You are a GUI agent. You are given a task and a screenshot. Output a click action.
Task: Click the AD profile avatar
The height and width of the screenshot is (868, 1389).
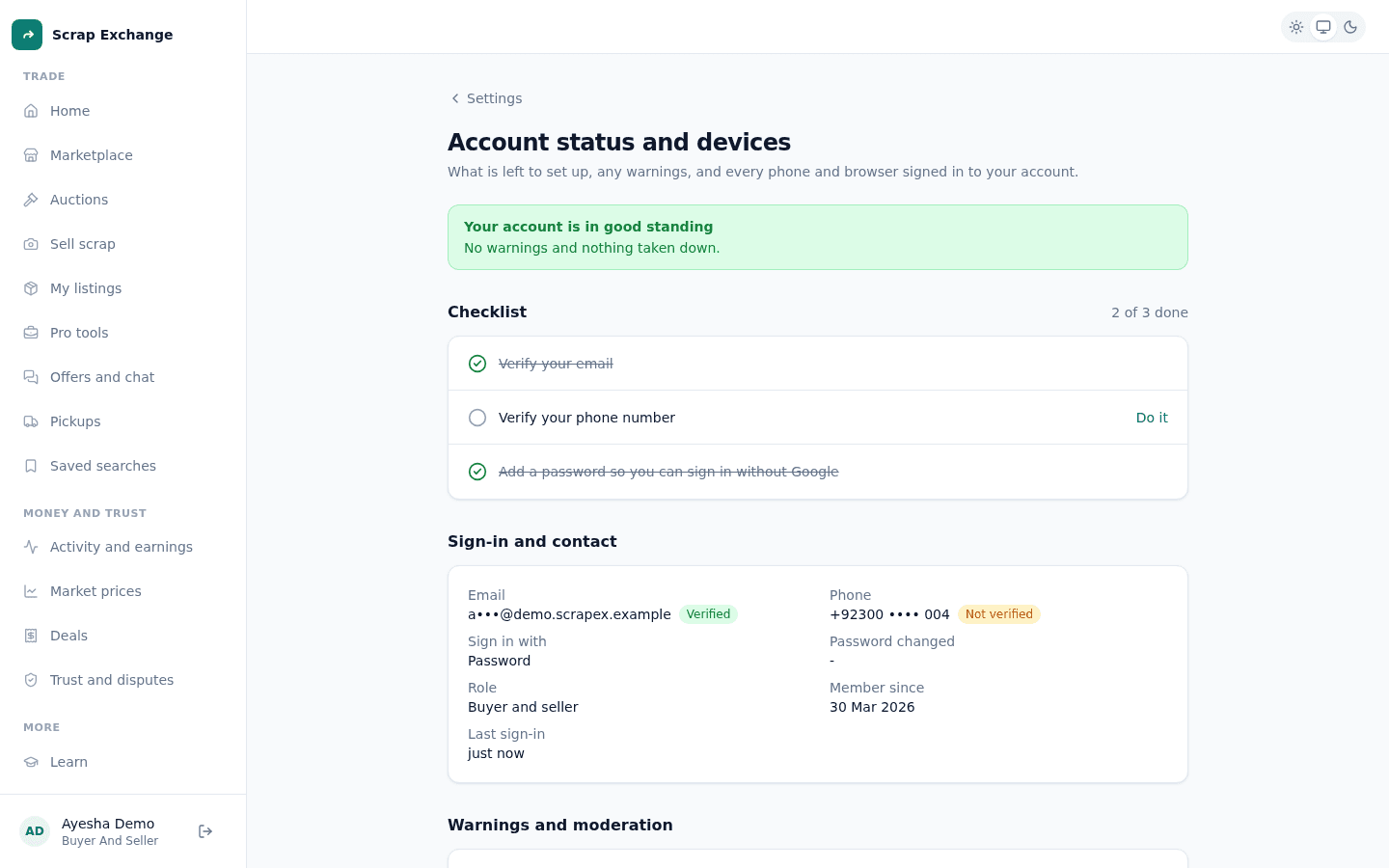click(35, 831)
